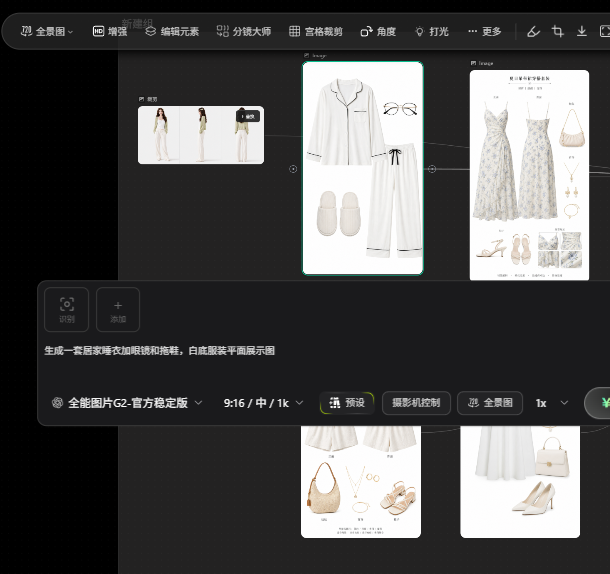Viewport: 610px width, 574px height.
Task: Click the Image label above floral dress card
Action: [x=482, y=63]
